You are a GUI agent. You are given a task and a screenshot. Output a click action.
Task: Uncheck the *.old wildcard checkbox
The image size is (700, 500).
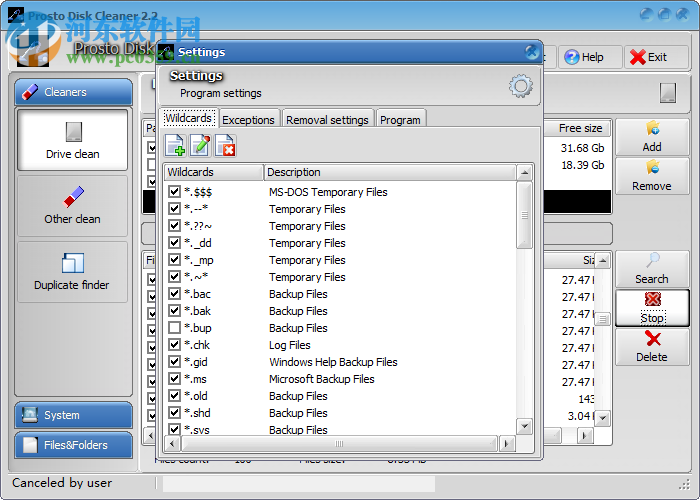pos(174,396)
